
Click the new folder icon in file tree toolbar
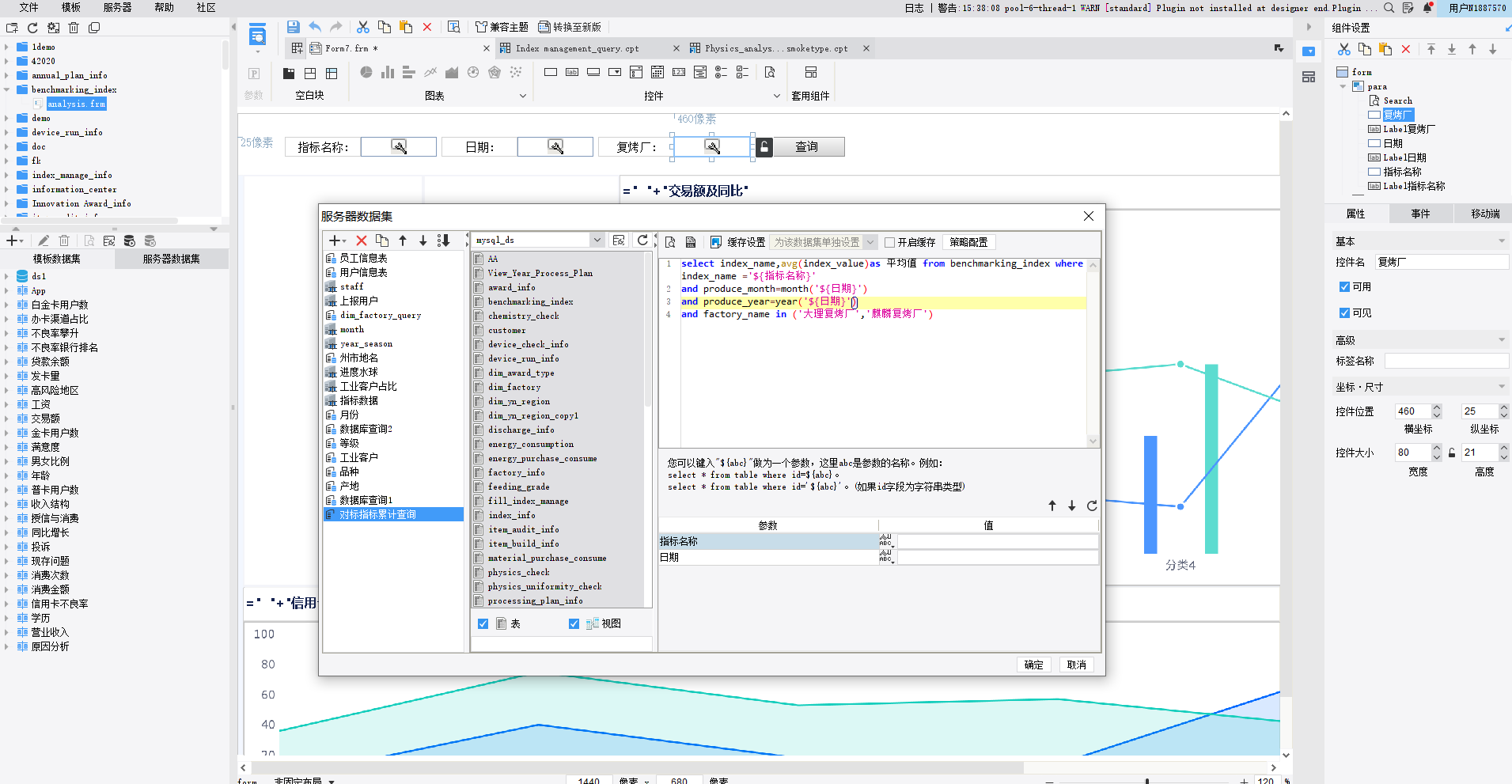click(x=12, y=28)
